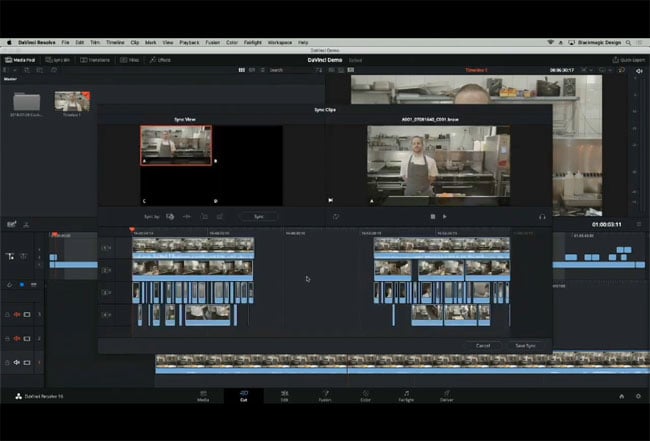Choose the sync by audio waveform icon
This screenshot has height=441, width=650.
point(187,216)
